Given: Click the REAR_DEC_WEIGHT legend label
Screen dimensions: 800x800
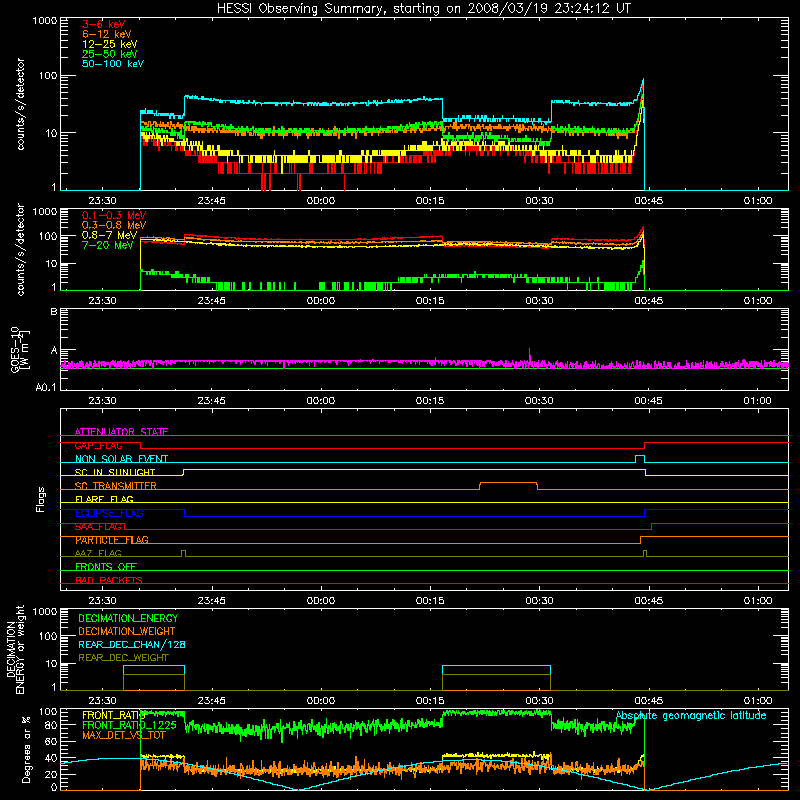Looking at the screenshot, I should coord(123,658).
